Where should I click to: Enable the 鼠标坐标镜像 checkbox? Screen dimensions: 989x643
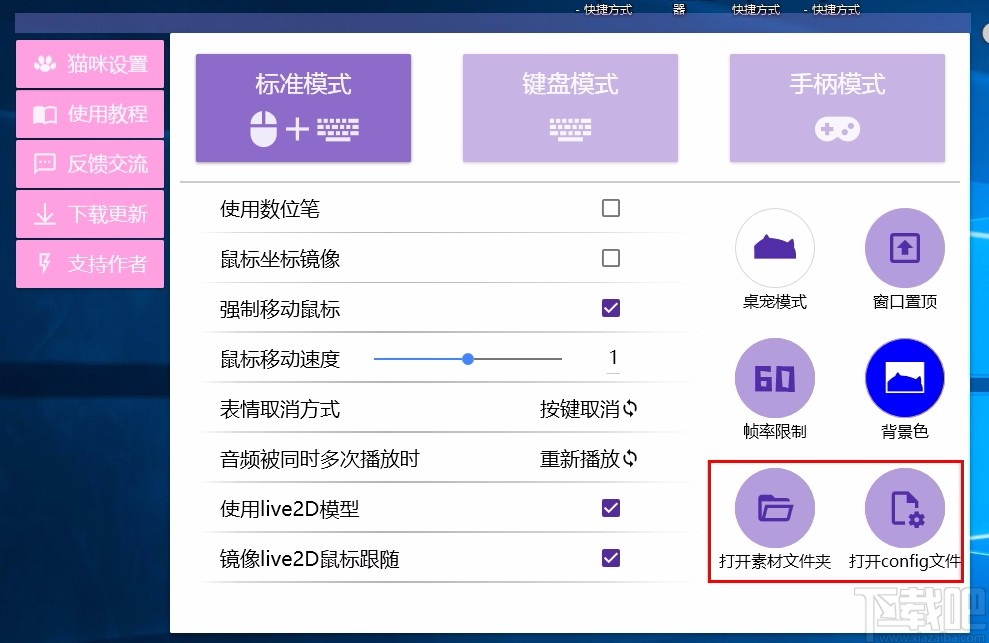click(x=611, y=257)
